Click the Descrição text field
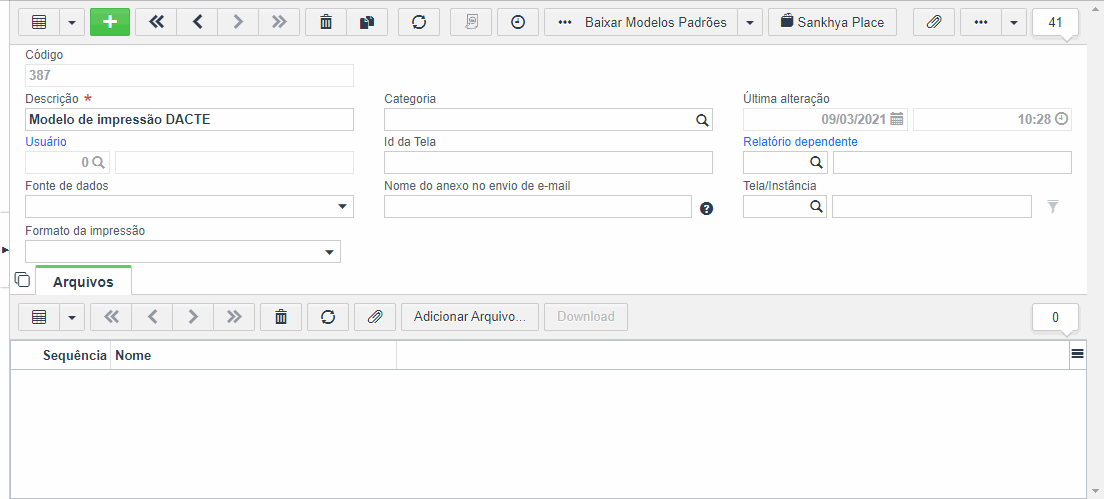The image size is (1104, 499). 189,120
